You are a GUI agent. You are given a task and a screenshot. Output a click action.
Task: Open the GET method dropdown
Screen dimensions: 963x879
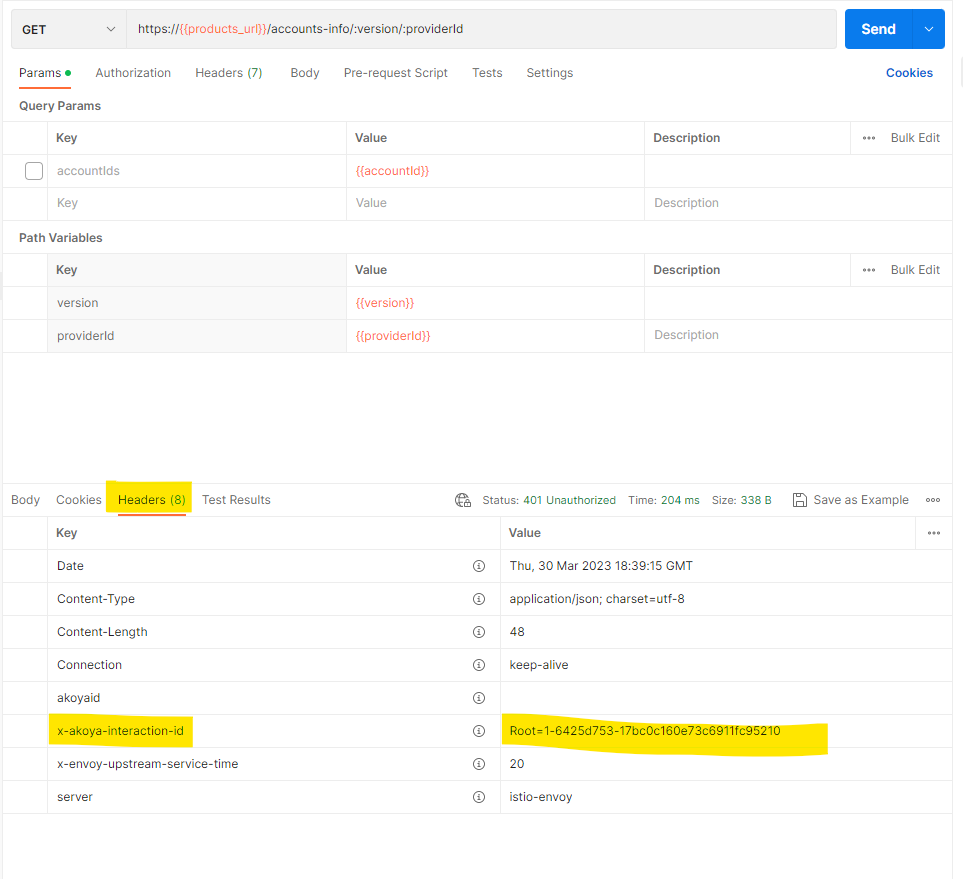coord(68,30)
